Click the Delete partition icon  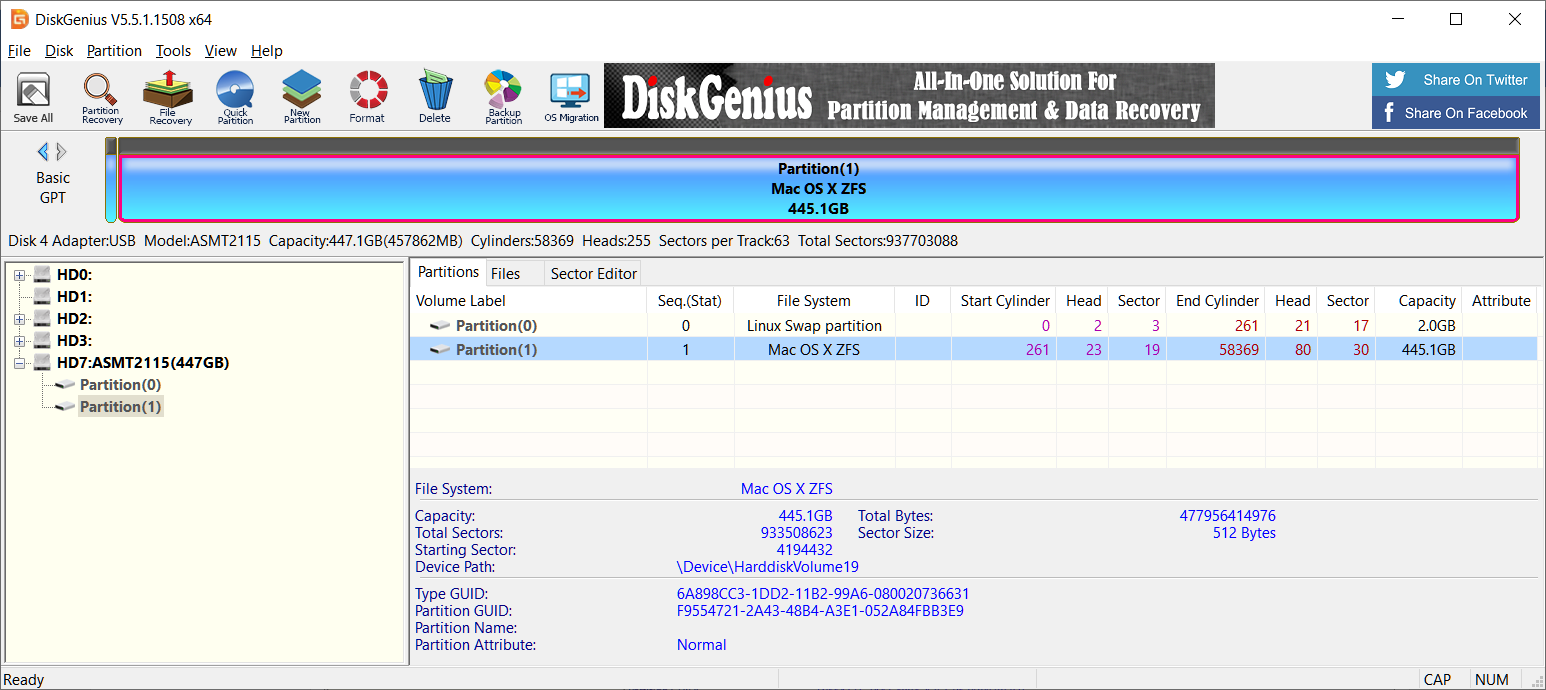click(435, 97)
